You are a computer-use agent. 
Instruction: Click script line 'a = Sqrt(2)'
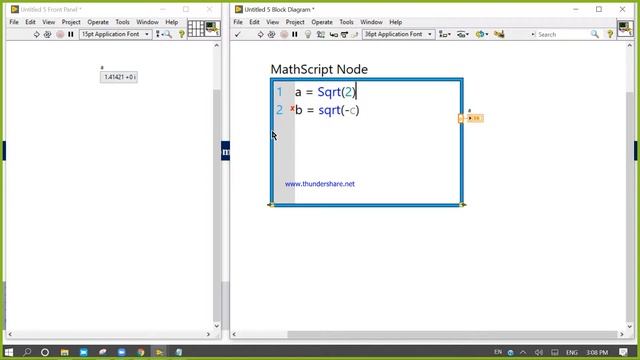(326, 92)
